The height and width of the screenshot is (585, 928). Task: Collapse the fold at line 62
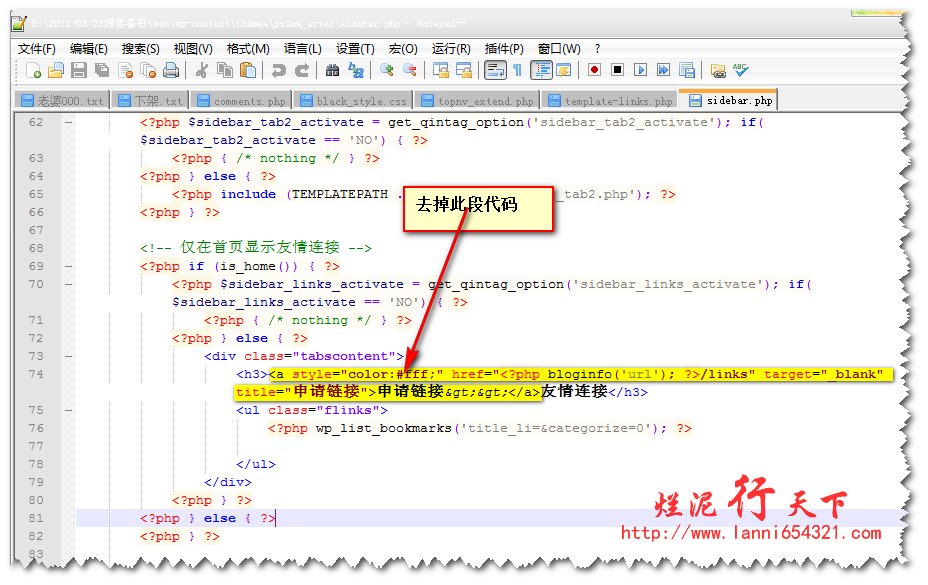pos(68,123)
